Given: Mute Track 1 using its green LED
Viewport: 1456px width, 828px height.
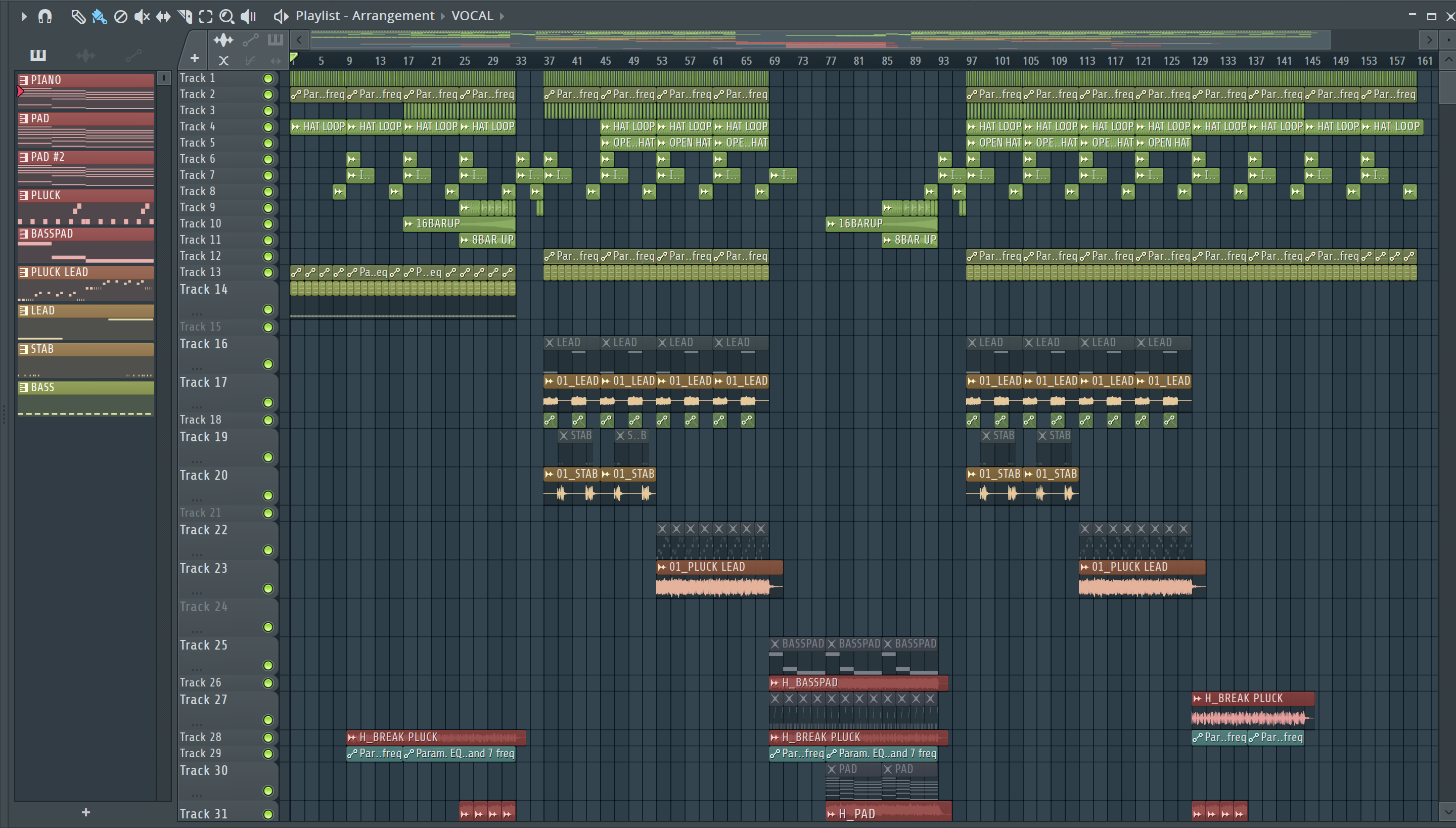Looking at the screenshot, I should coord(268,78).
